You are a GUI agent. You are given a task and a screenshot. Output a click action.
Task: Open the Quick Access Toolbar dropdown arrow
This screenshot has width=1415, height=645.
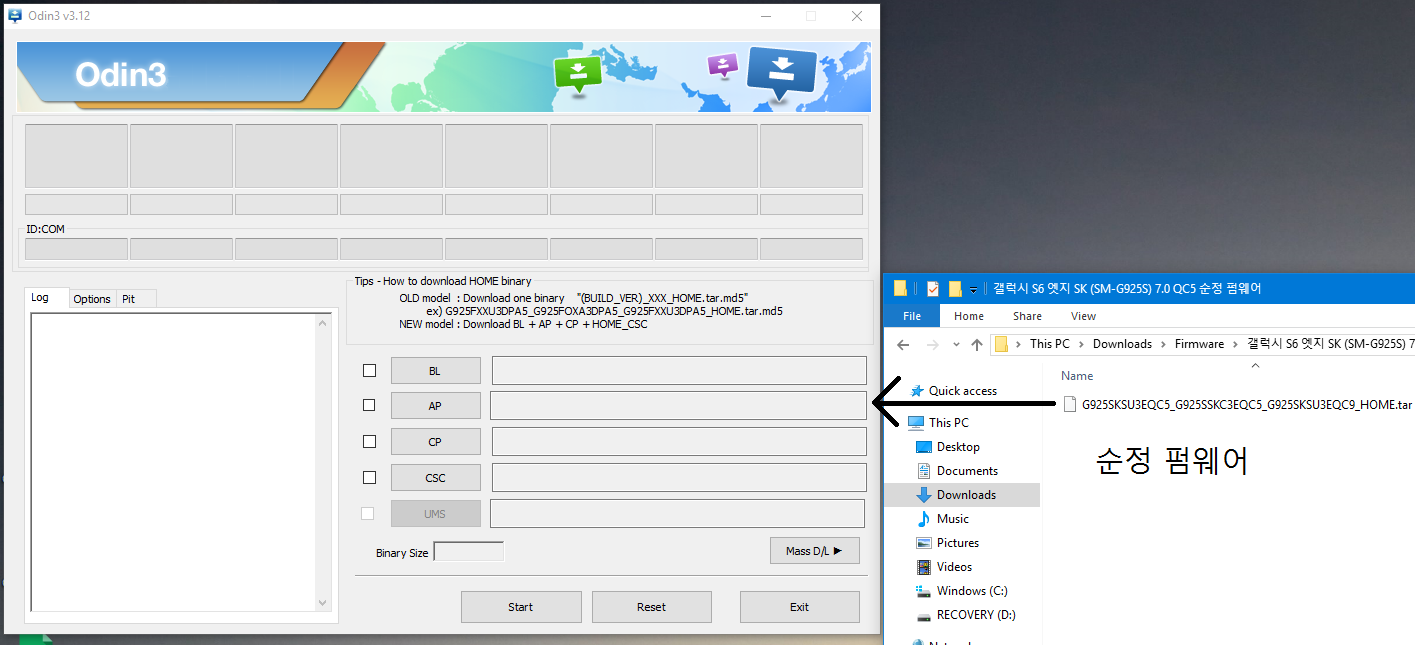[x=974, y=290]
